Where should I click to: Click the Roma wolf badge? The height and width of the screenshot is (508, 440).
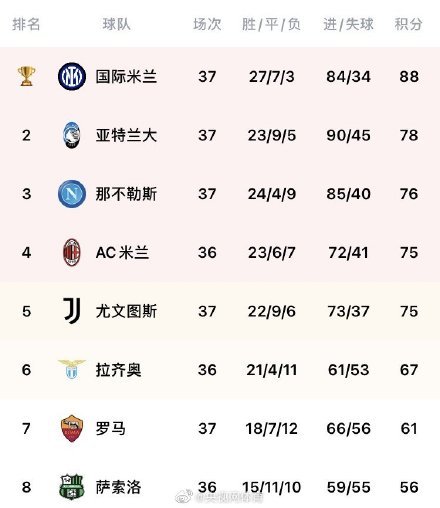point(72,428)
